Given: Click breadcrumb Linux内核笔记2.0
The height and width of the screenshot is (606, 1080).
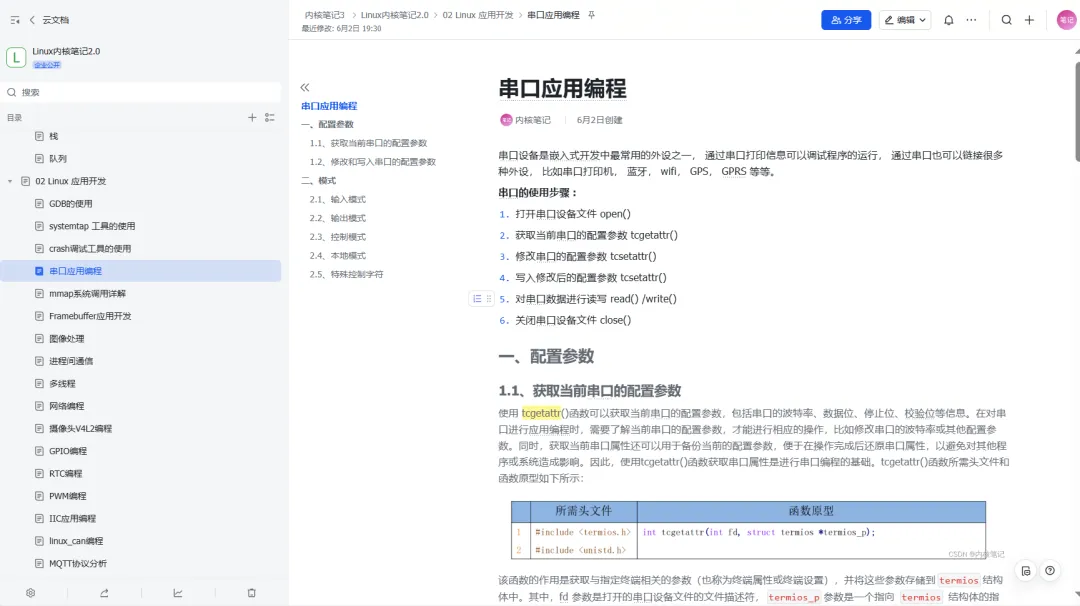Looking at the screenshot, I should (395, 15).
